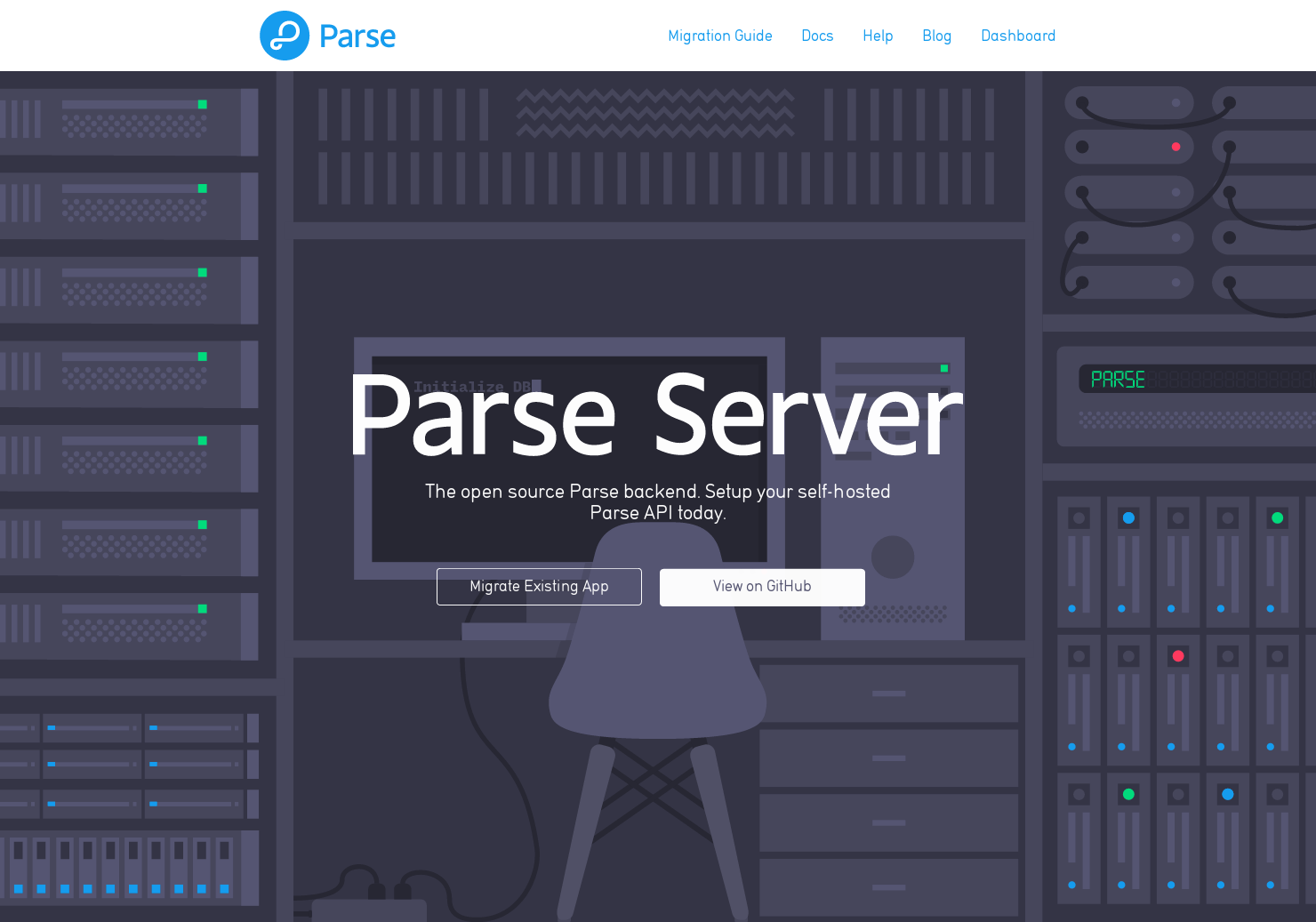Open the Blog section
The width and height of the screenshot is (1316, 922).
[x=937, y=36]
